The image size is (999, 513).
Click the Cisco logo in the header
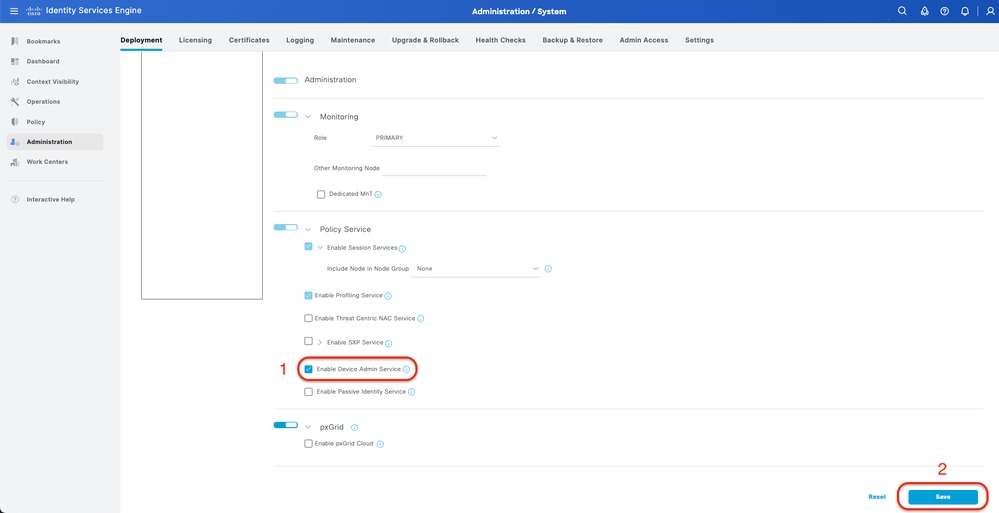pyautogui.click(x=34, y=11)
